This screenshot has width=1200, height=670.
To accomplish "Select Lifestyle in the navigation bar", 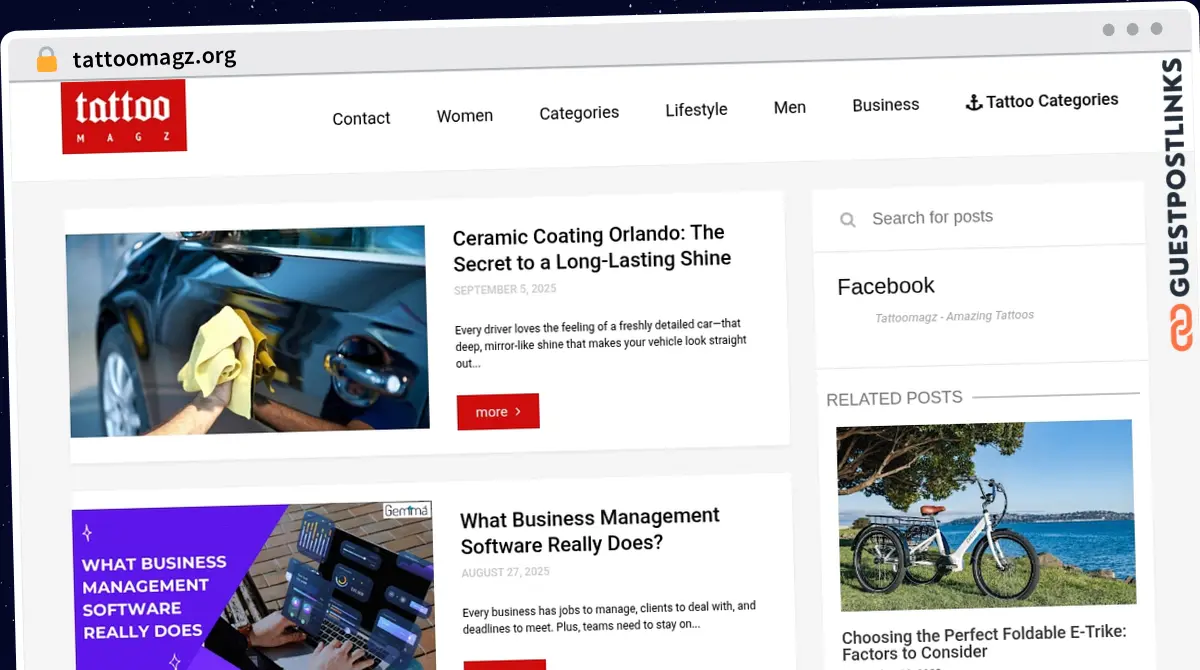I will tap(696, 110).
